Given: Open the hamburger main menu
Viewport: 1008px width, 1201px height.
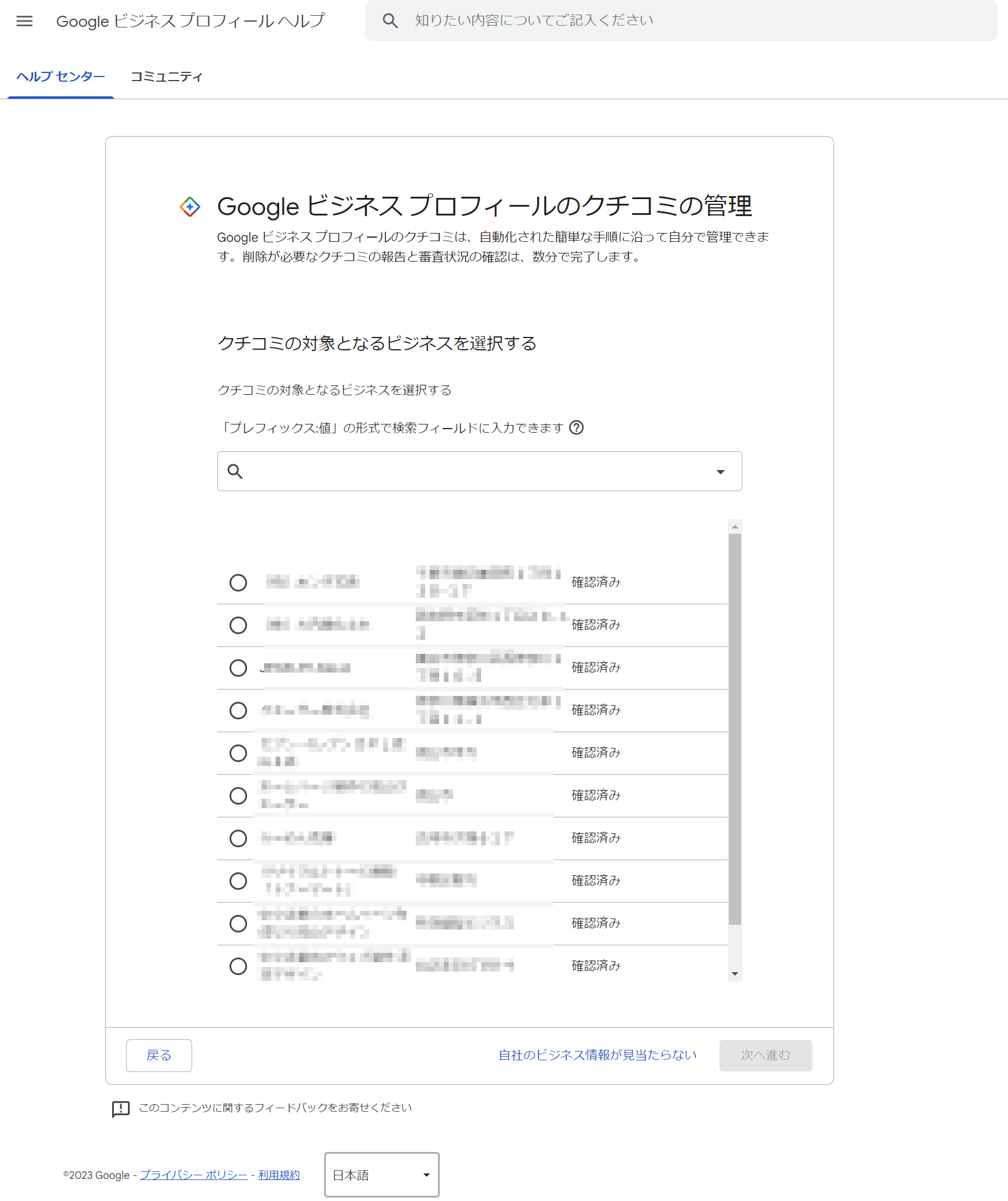Looking at the screenshot, I should point(25,21).
